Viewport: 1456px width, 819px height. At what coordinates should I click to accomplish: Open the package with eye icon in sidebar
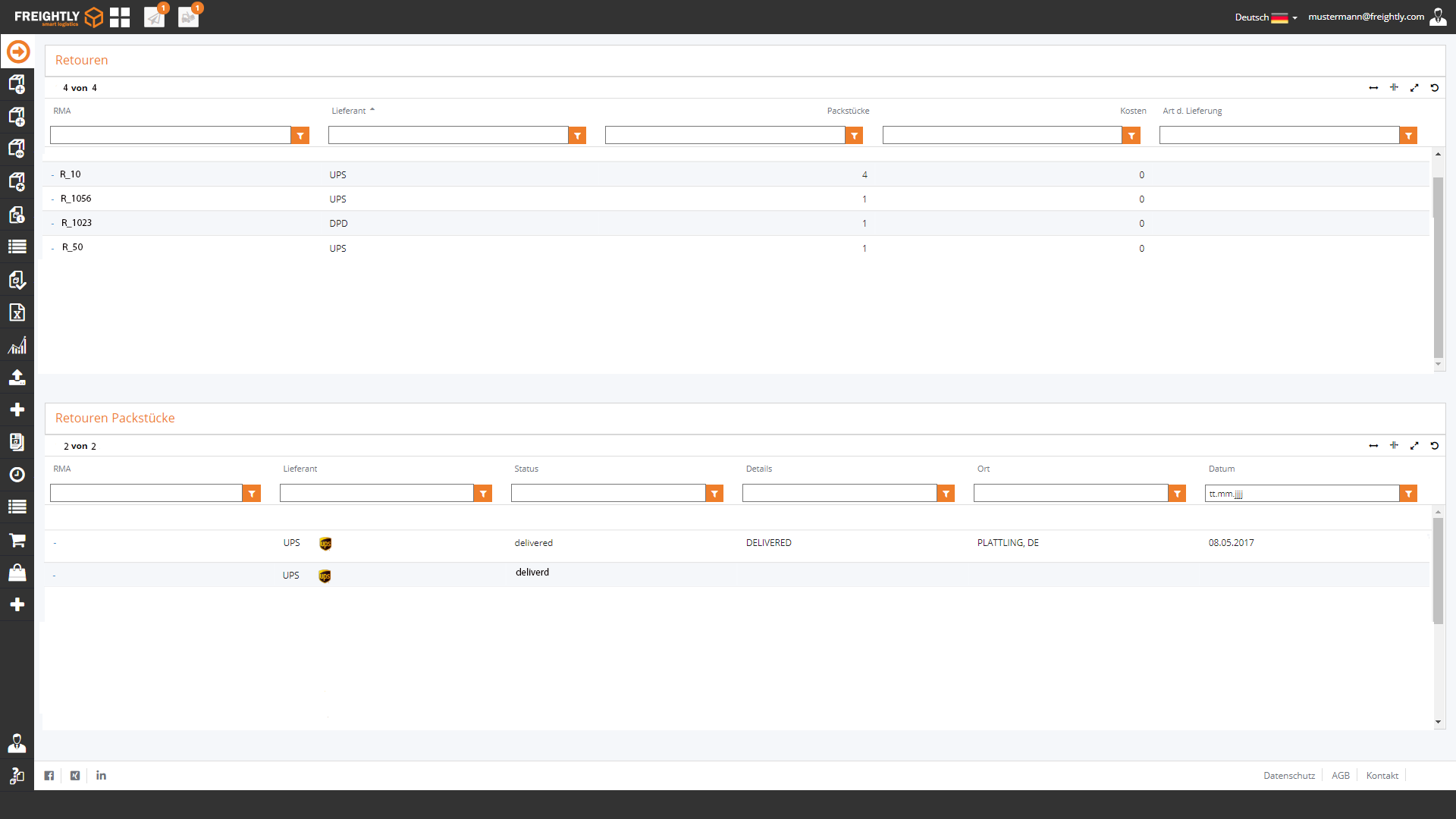(17, 149)
